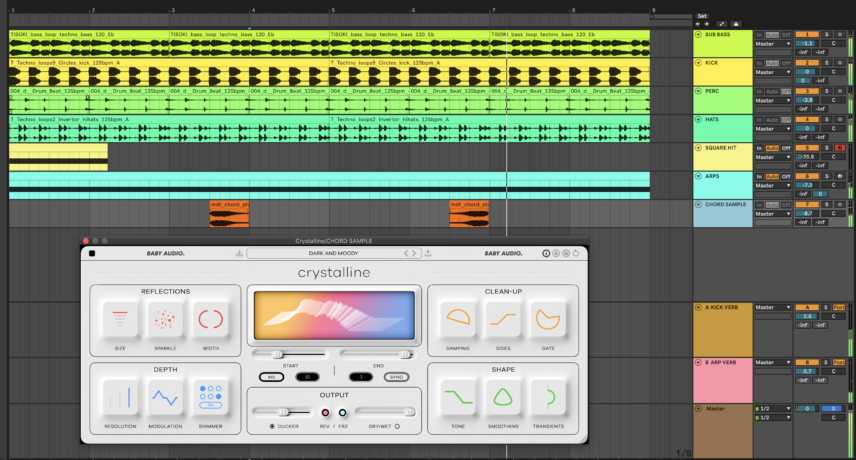
Task: Deactivate the HATS track number 4
Action: click(x=807, y=120)
